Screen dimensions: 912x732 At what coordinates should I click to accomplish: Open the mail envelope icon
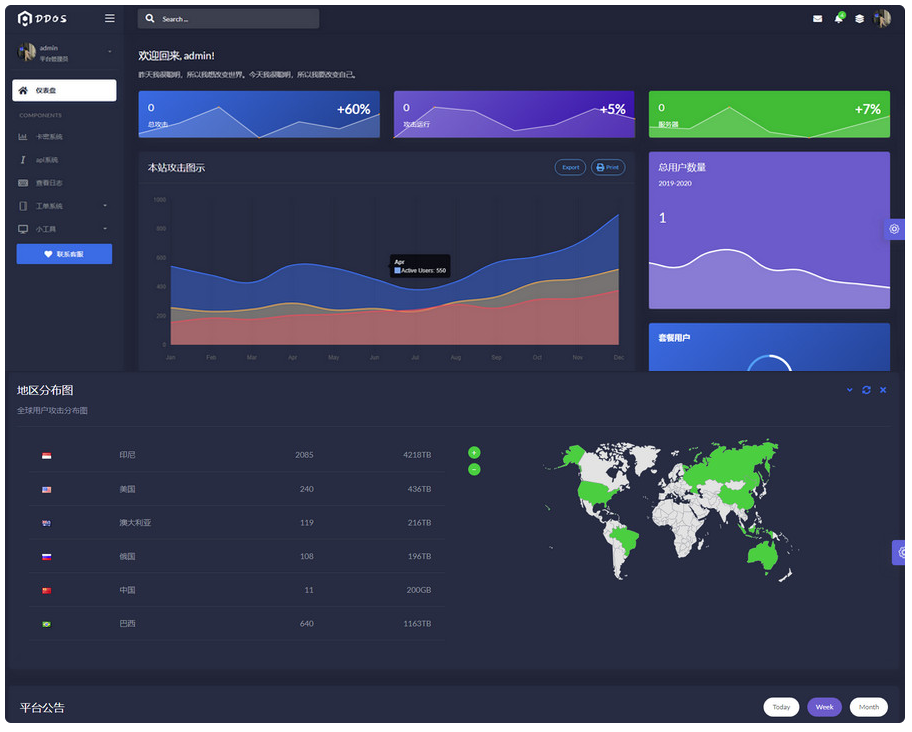[817, 19]
